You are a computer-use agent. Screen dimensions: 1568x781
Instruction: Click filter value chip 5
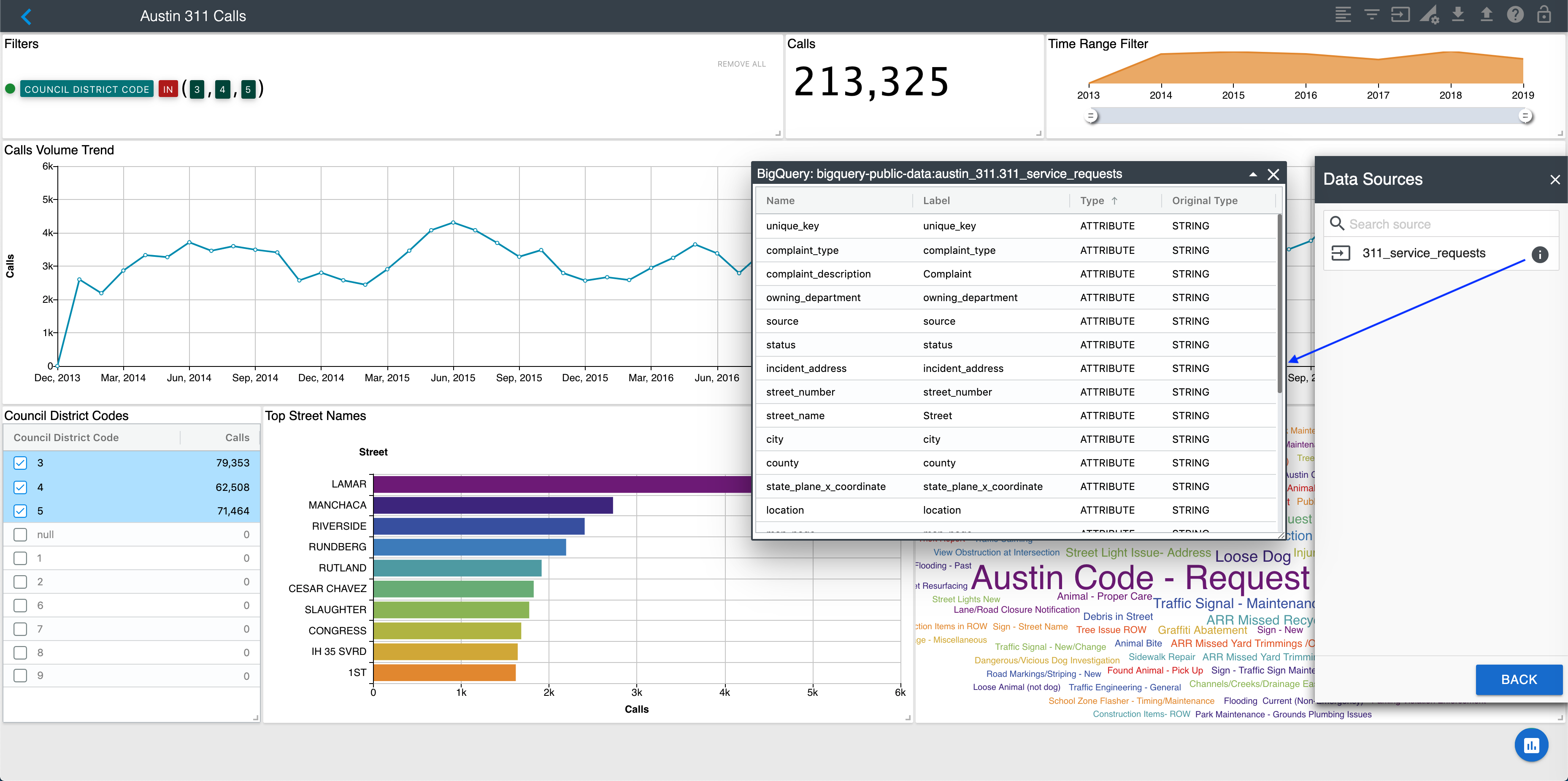pos(248,89)
